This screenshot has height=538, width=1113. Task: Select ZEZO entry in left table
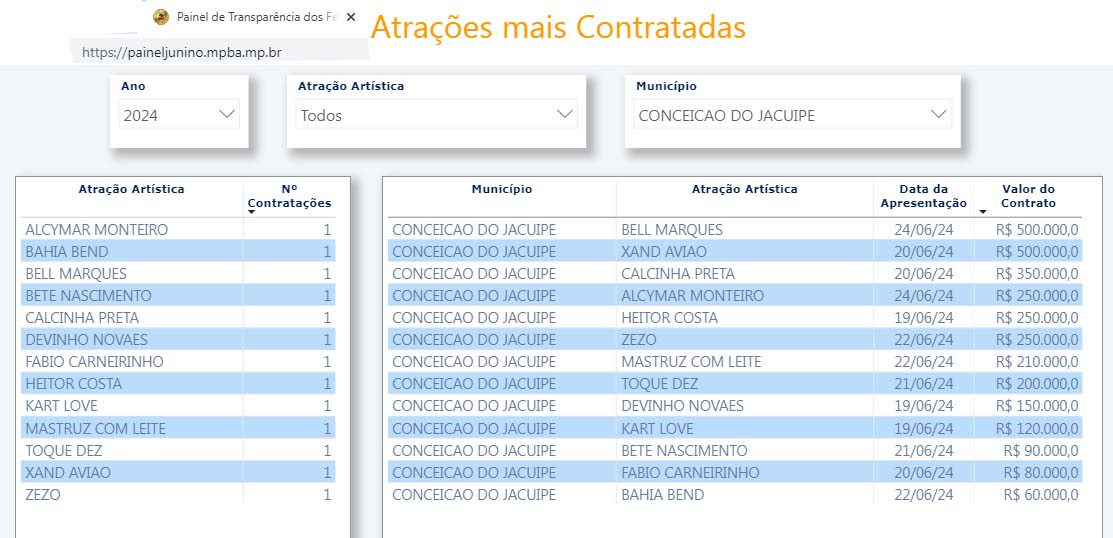(x=177, y=494)
